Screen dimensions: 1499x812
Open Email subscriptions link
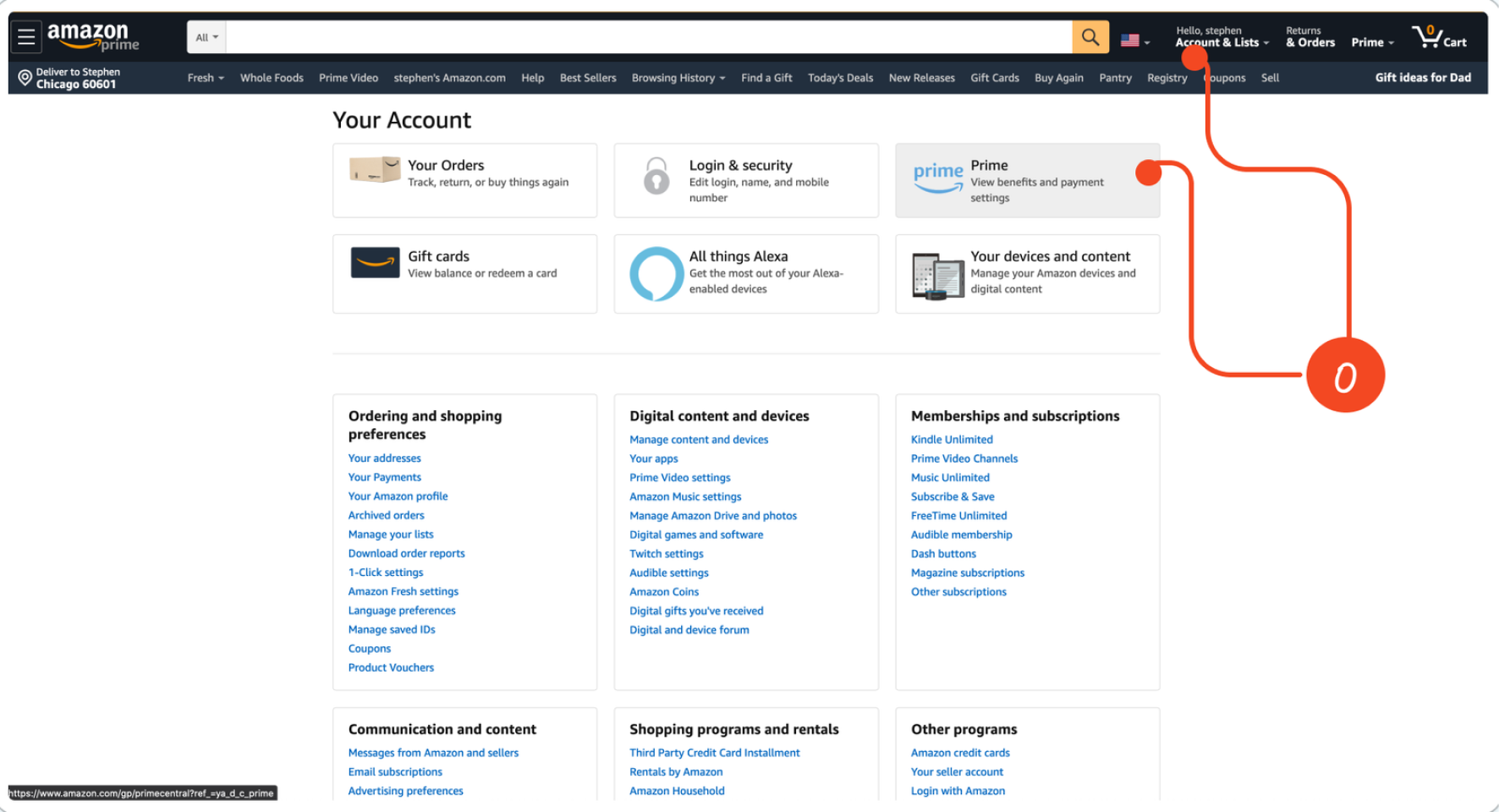pyautogui.click(x=395, y=772)
